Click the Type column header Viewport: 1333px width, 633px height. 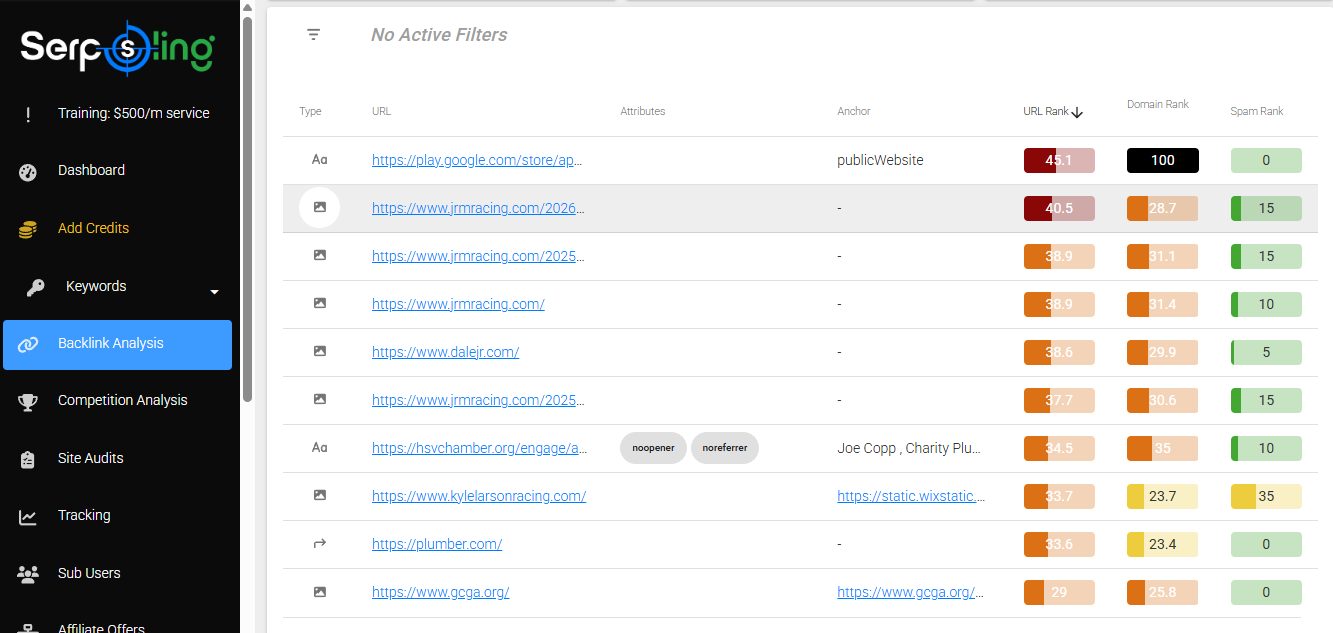[x=310, y=112]
